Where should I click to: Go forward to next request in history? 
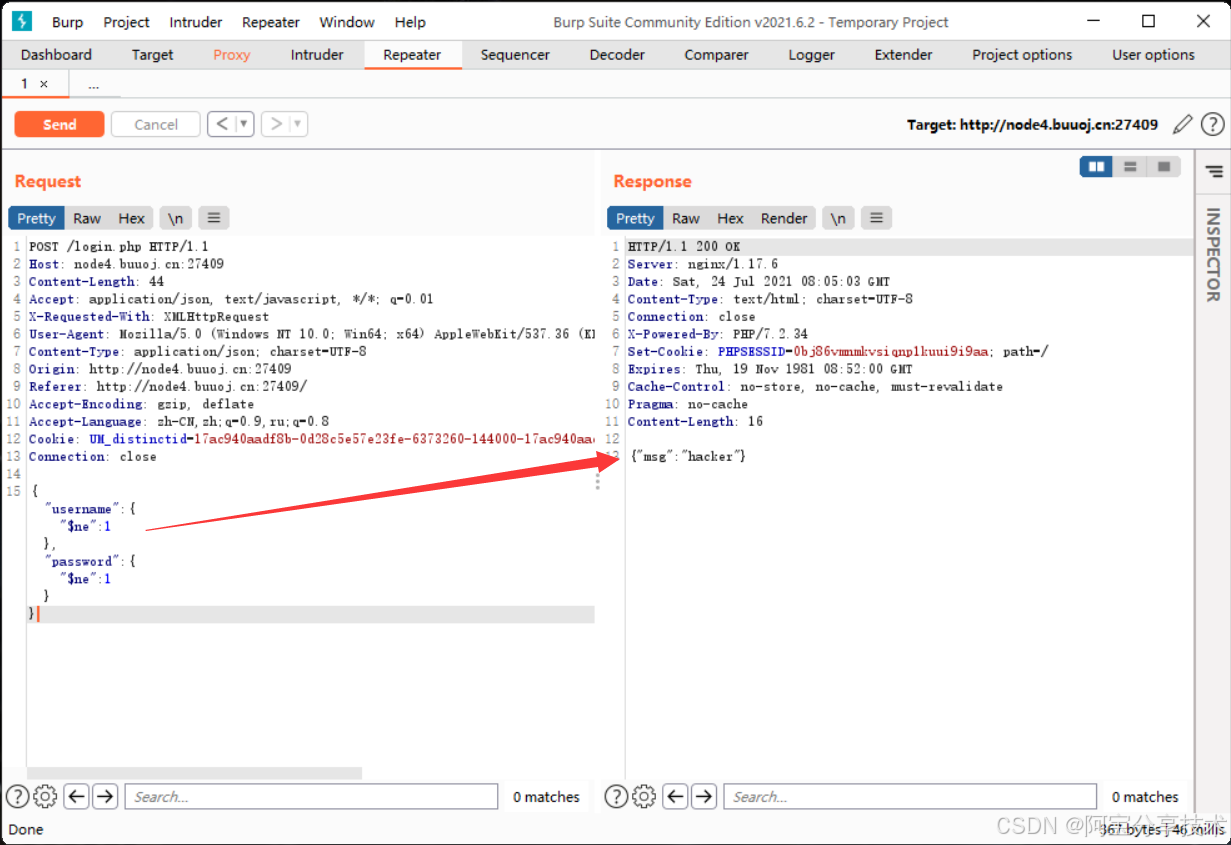pyautogui.click(x=275, y=124)
